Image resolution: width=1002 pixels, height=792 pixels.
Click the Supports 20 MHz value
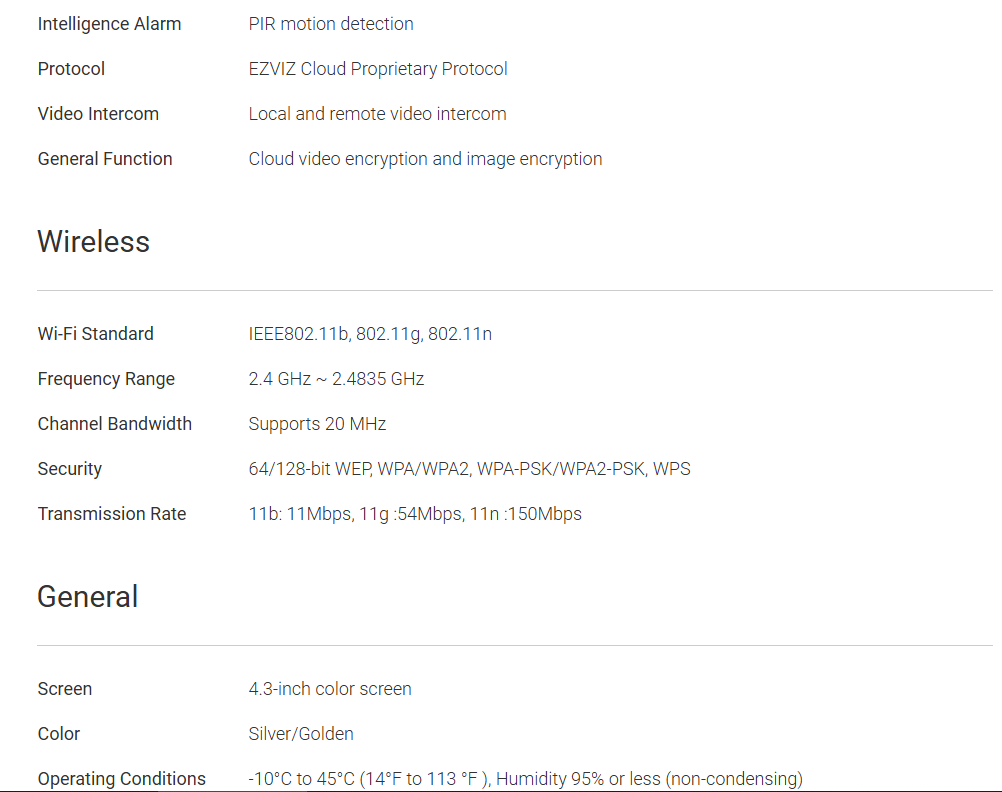[x=317, y=424]
